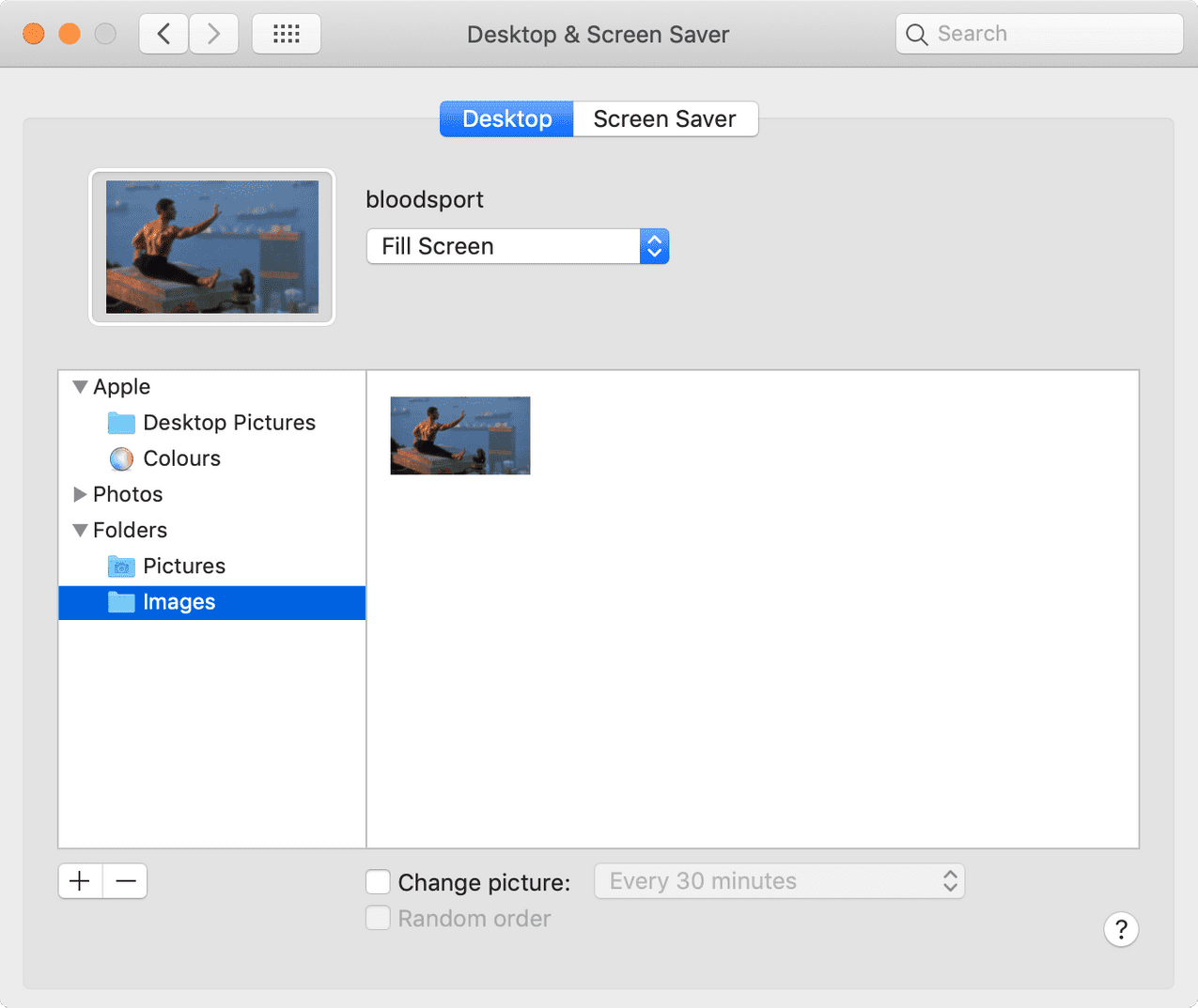Remove selected folder with the minus button

[x=125, y=881]
